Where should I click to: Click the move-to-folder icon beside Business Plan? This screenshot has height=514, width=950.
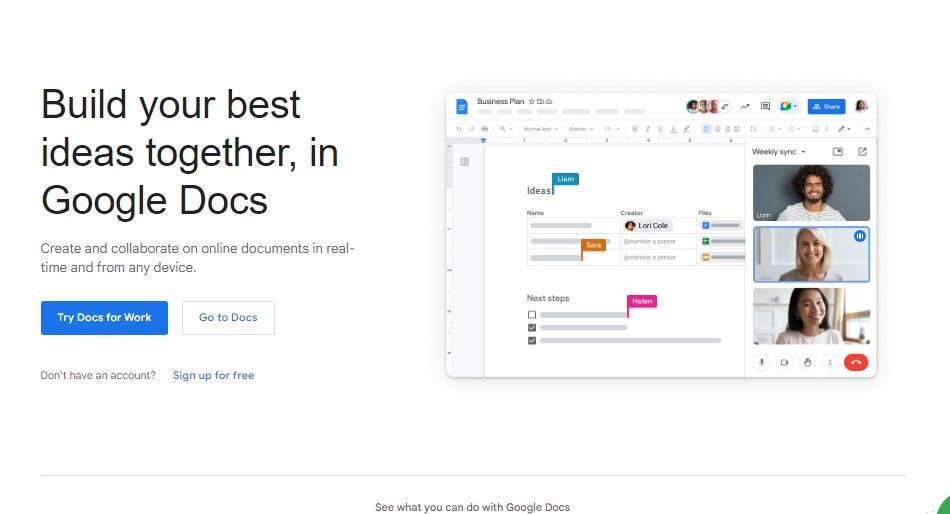tap(540, 101)
